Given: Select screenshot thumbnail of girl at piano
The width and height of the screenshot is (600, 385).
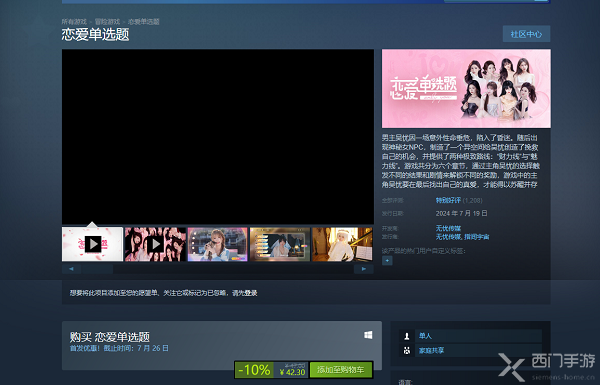Looking at the screenshot, I should pyautogui.click(x=342, y=244).
